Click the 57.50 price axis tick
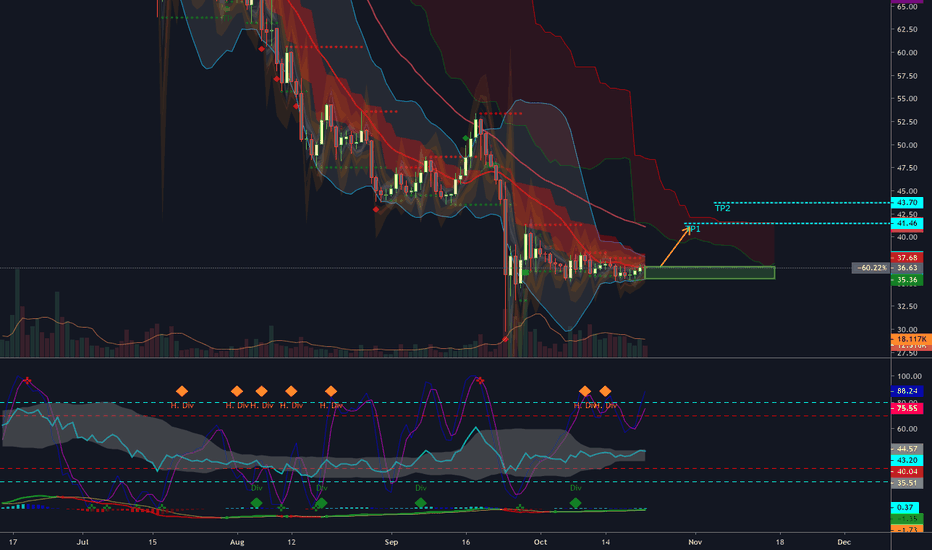 coord(907,76)
